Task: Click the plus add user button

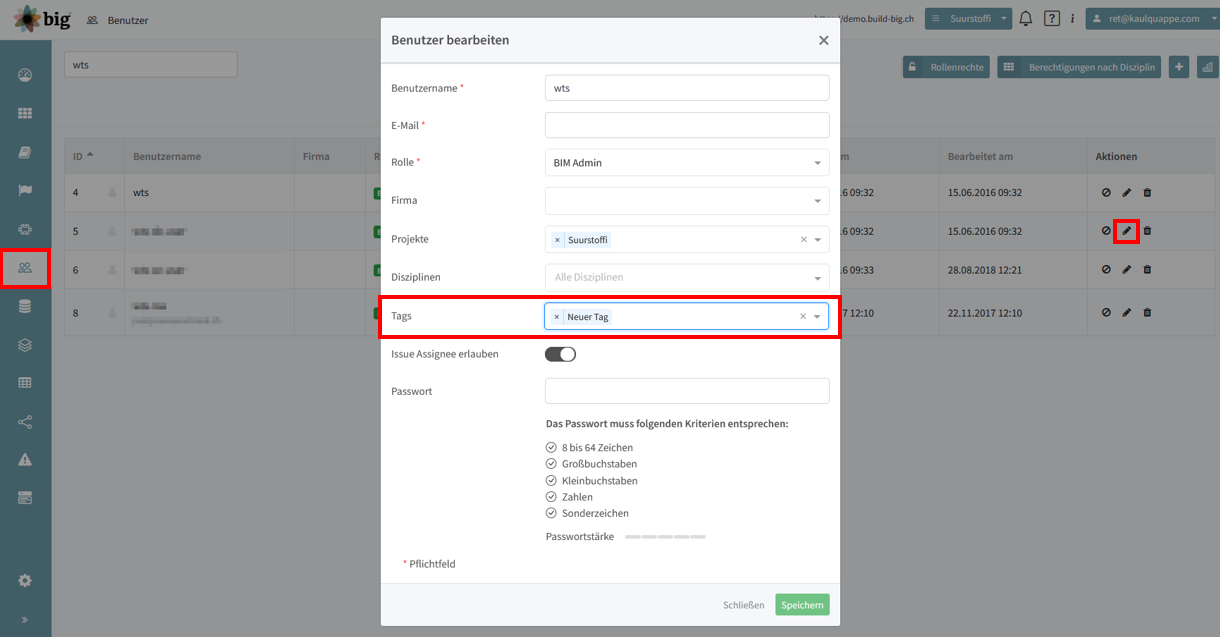Action: click(1179, 67)
